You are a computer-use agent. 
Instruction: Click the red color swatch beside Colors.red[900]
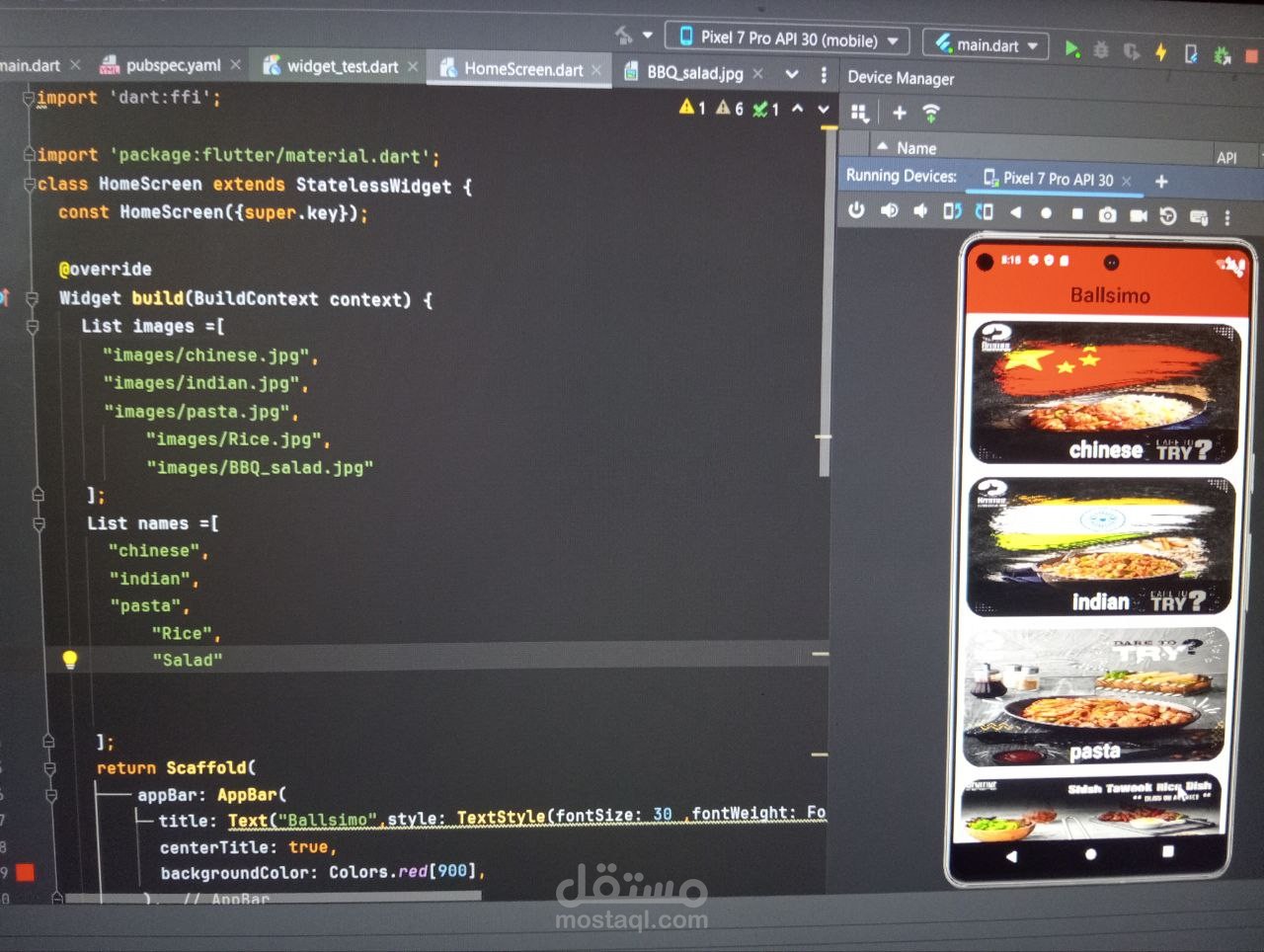pos(26,871)
